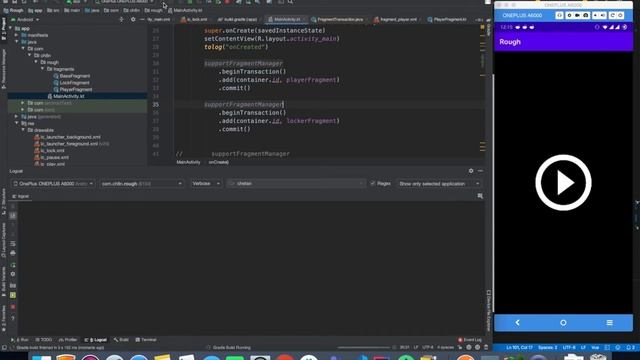Image resolution: width=640 pixels, height=360 pixels.
Task: Open Project panel gear settings icon
Action: pos(133,19)
